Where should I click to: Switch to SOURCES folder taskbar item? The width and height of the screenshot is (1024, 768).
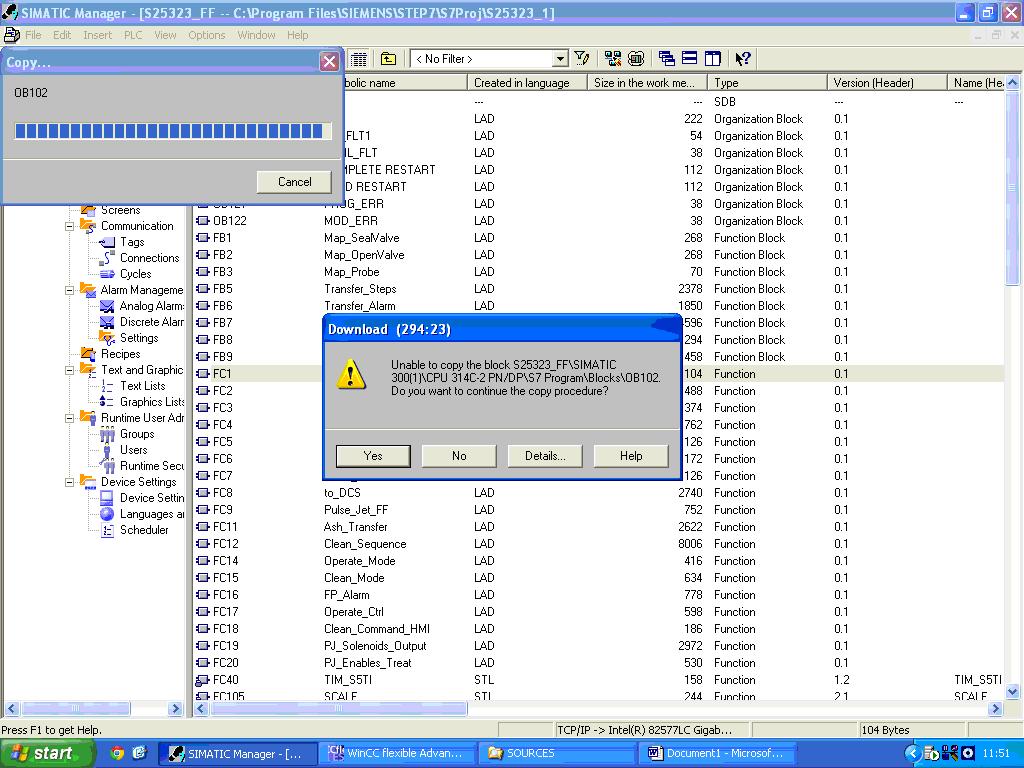(556, 753)
